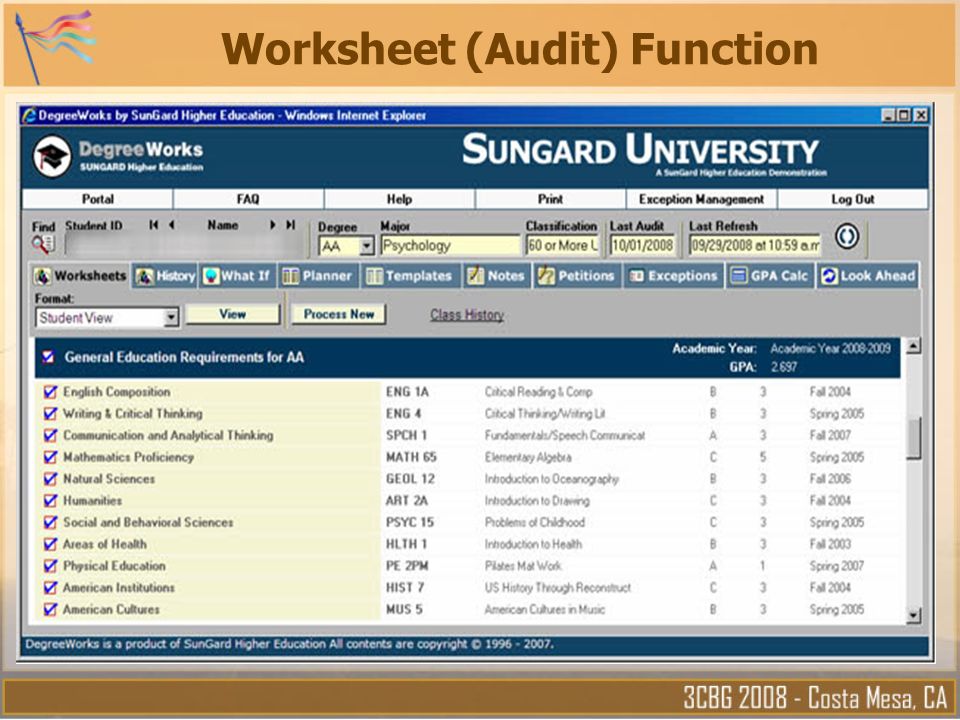960x720 pixels.
Task: Click the Classification field
Action: click(562, 246)
